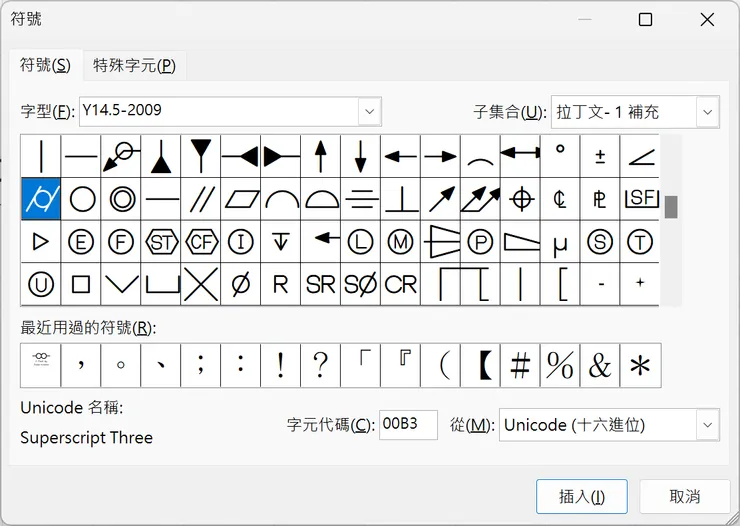Select the question mark in recently used symbols
Viewport: 740px width, 526px height.
point(320,366)
